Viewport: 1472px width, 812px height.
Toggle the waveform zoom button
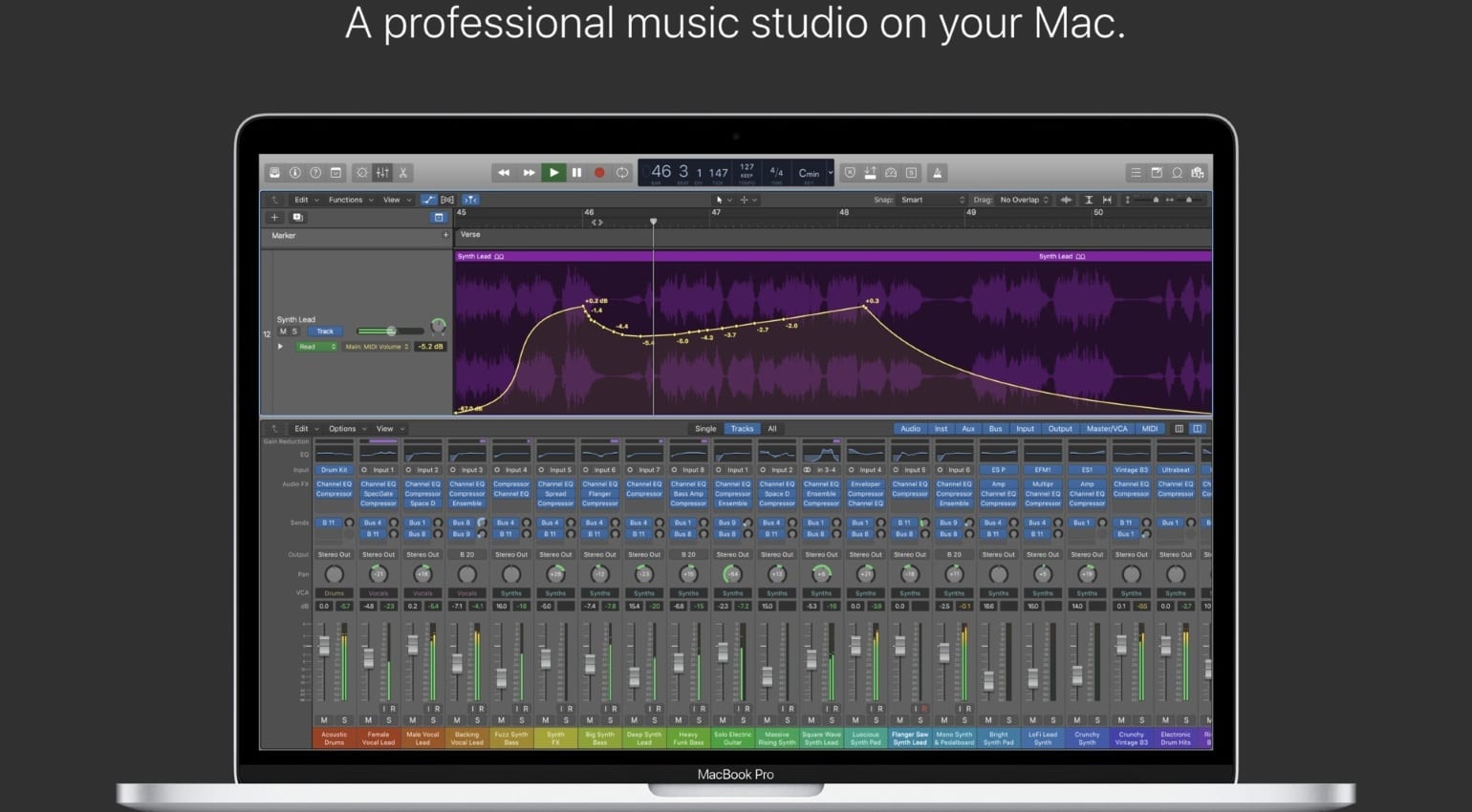[1067, 200]
